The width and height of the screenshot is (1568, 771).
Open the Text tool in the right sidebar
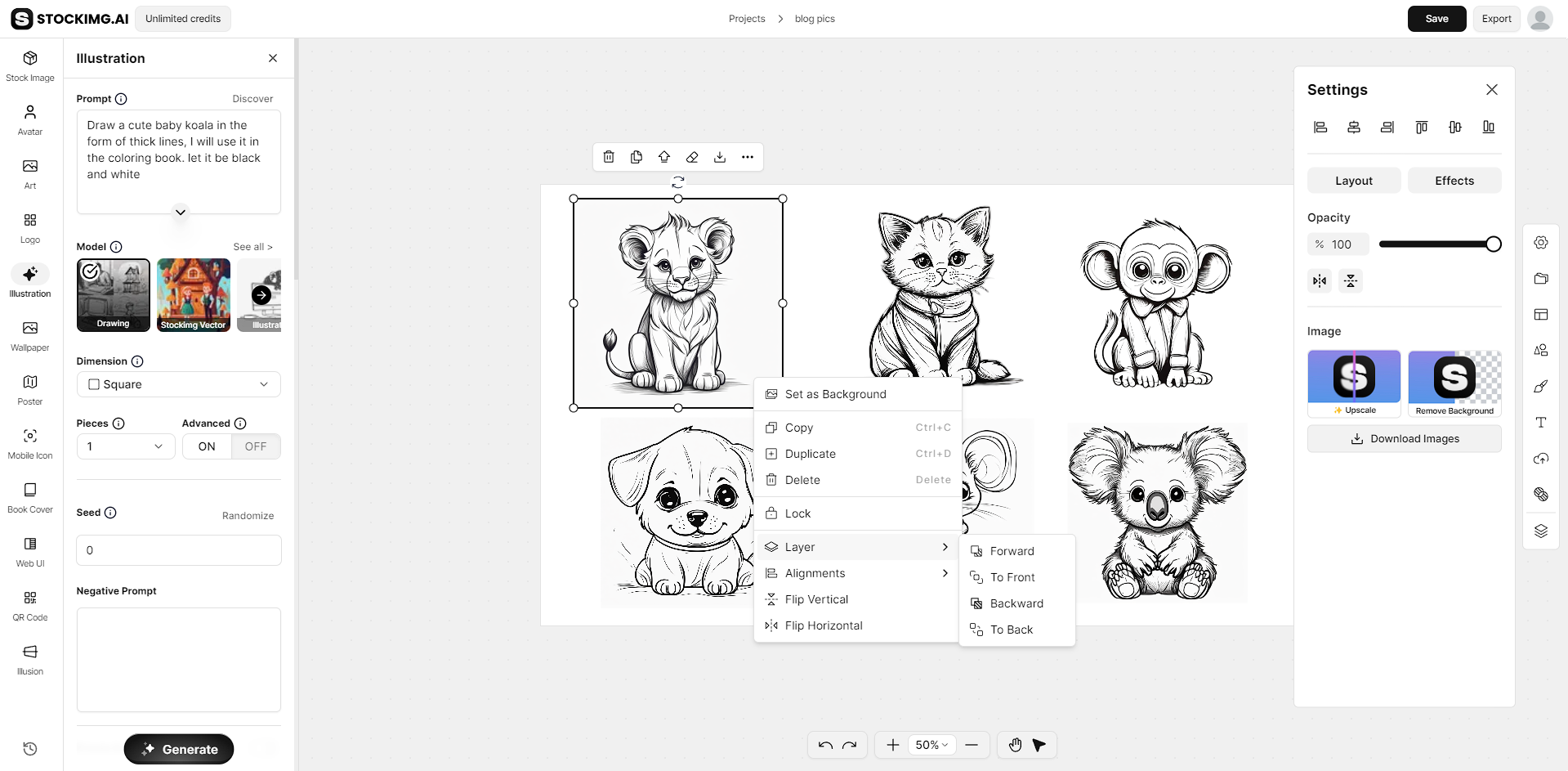[x=1541, y=423]
